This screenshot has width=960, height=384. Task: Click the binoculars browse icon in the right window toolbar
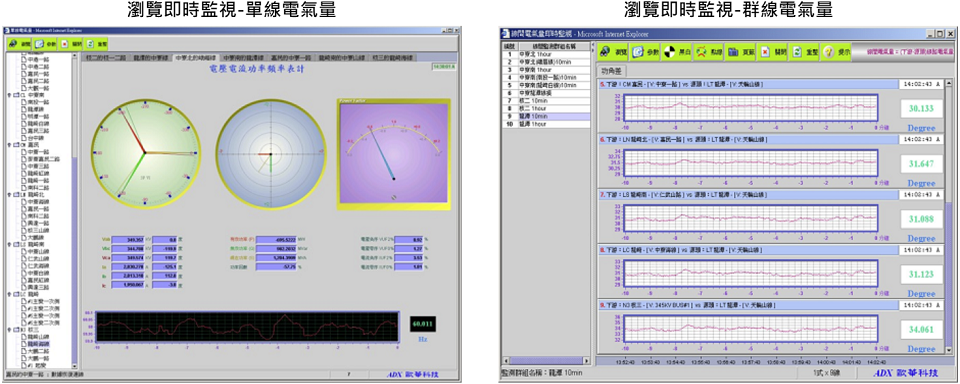click(604, 52)
